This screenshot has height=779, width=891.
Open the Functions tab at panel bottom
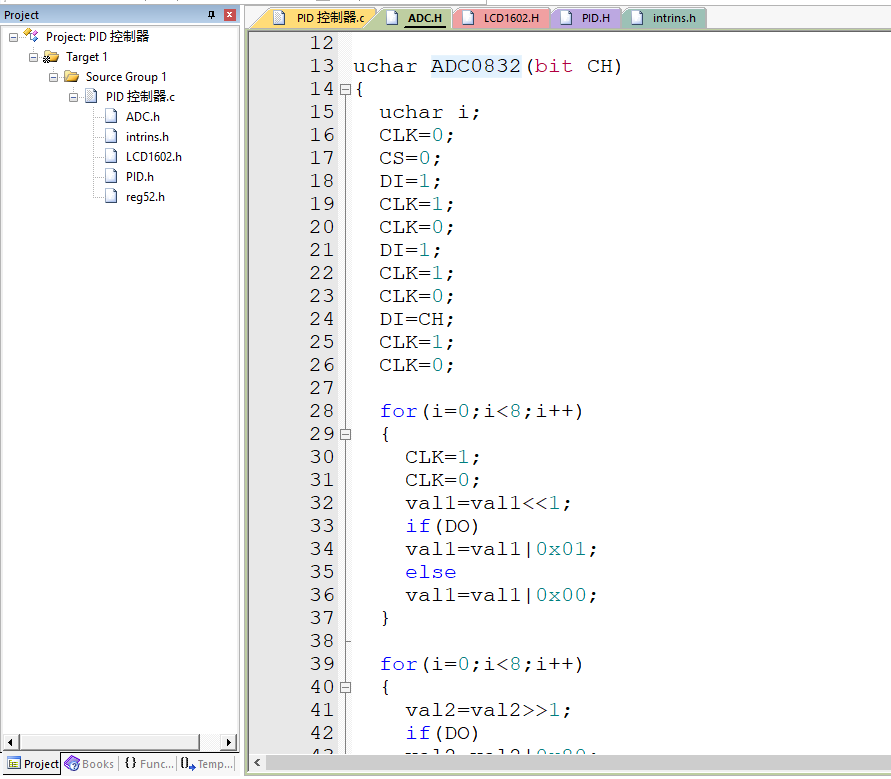pyautogui.click(x=149, y=764)
